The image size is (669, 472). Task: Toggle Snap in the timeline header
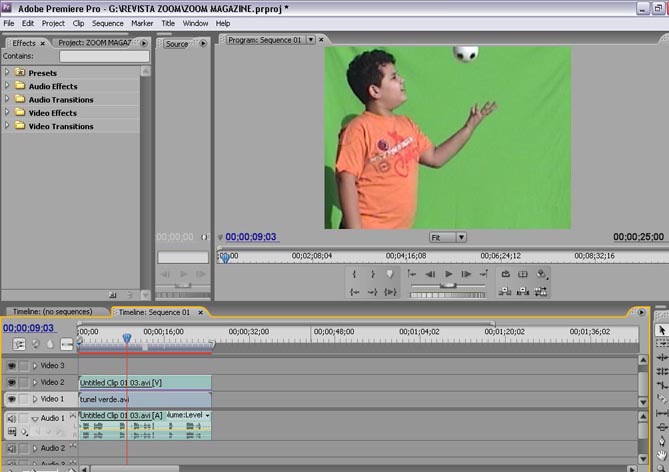19,344
